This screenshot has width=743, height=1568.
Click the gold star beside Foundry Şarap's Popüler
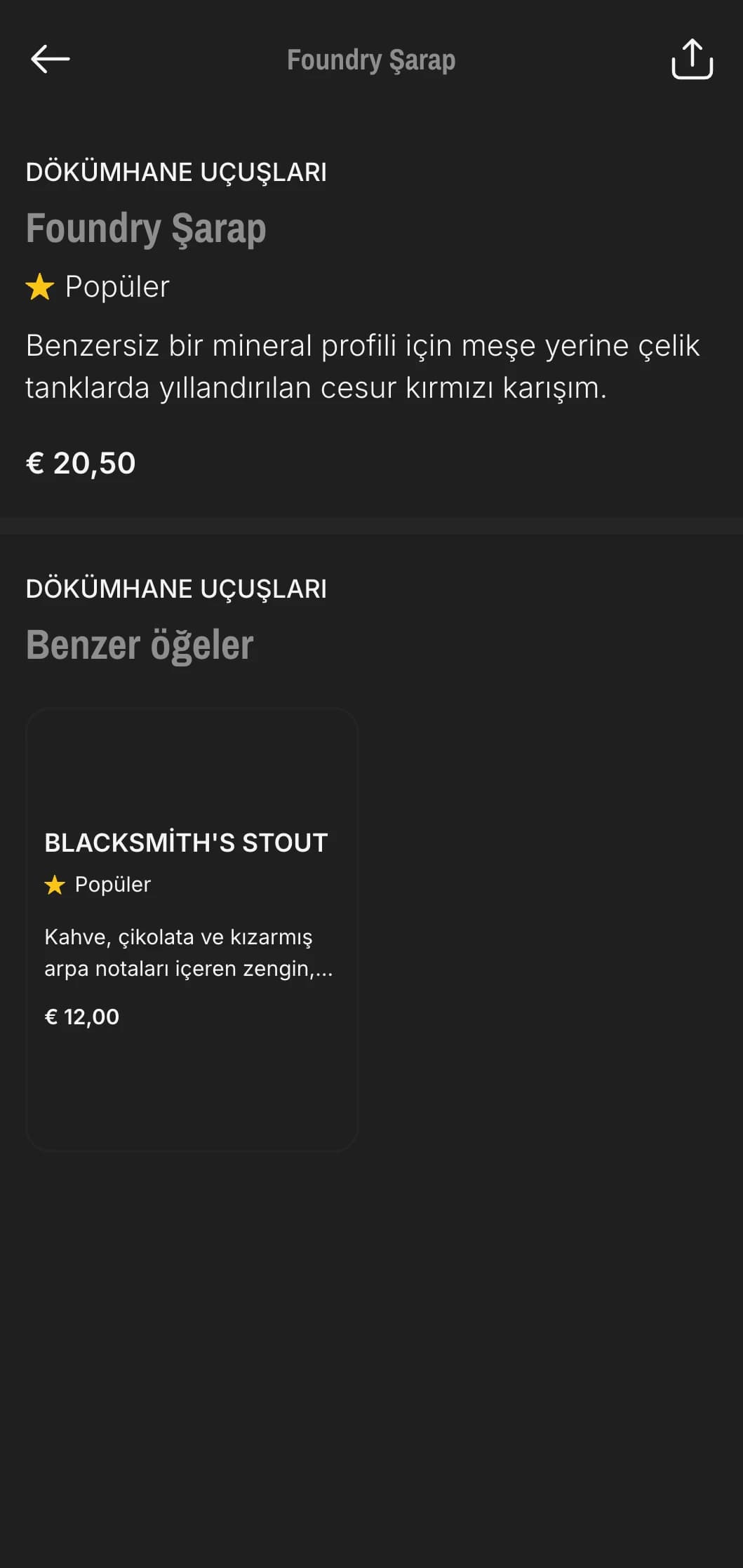40,287
